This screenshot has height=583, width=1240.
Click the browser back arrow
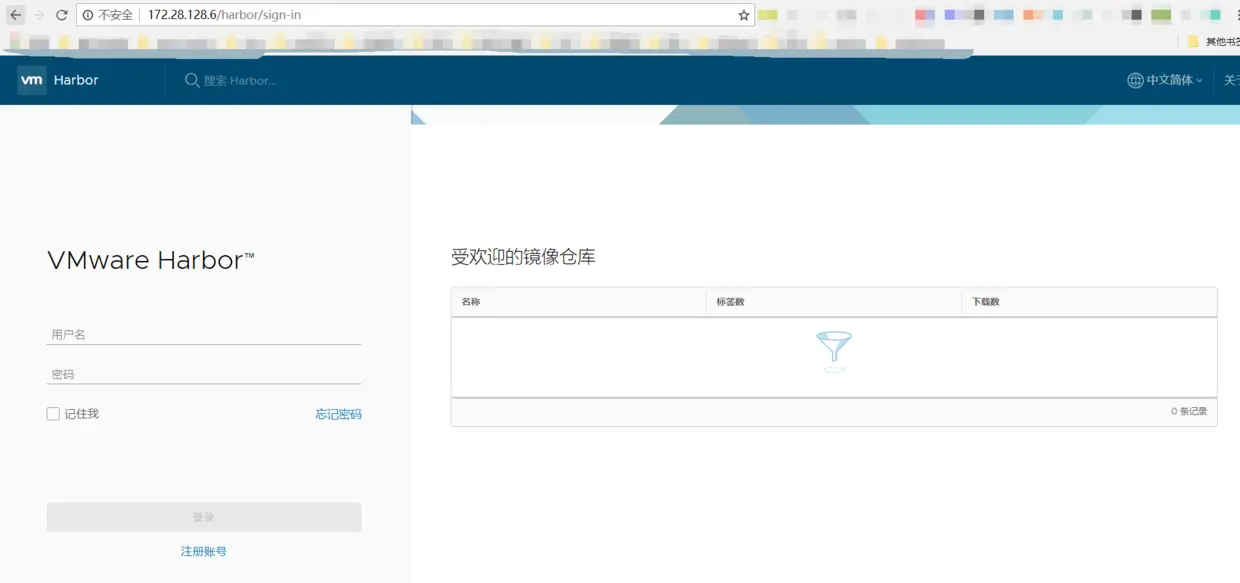pyautogui.click(x=15, y=15)
